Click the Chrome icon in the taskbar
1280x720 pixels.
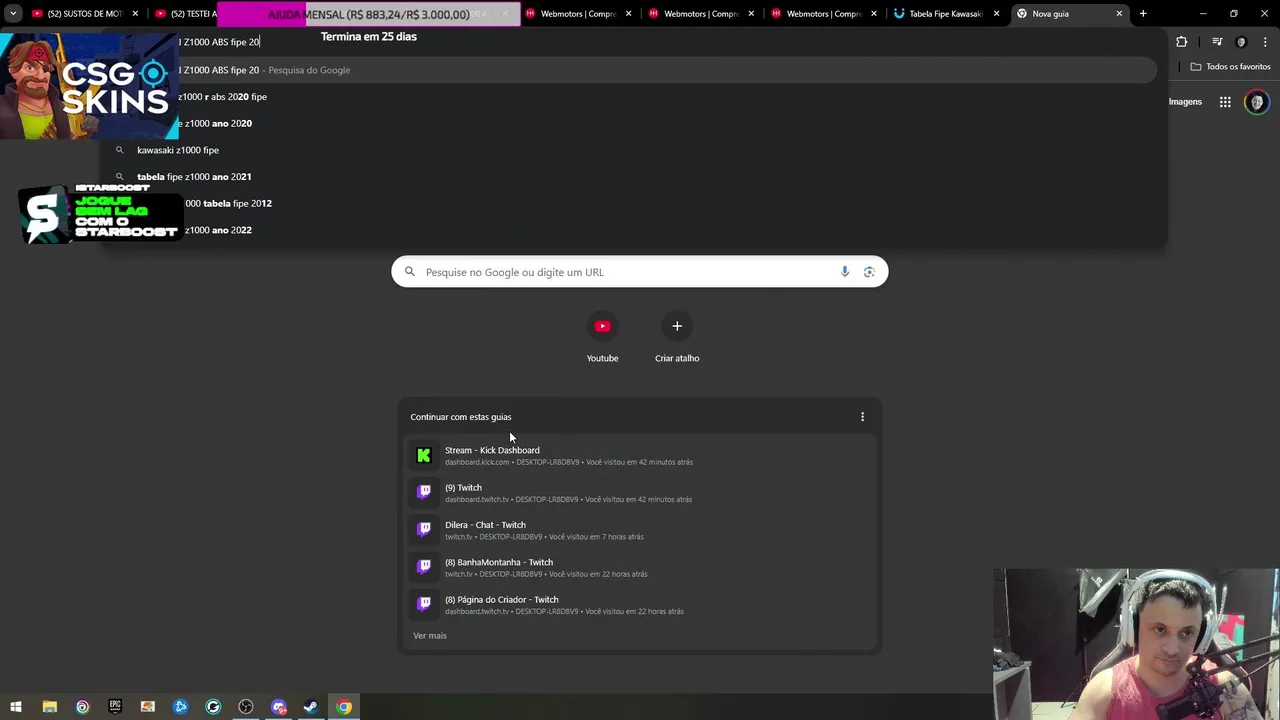click(x=344, y=707)
